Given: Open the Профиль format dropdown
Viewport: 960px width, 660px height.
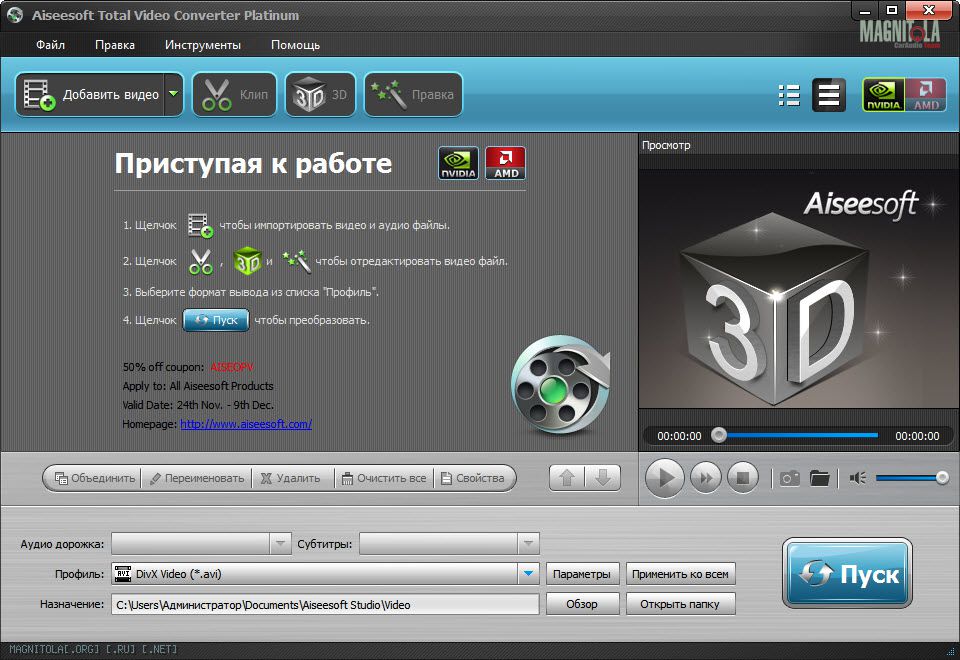Looking at the screenshot, I should pyautogui.click(x=528, y=574).
